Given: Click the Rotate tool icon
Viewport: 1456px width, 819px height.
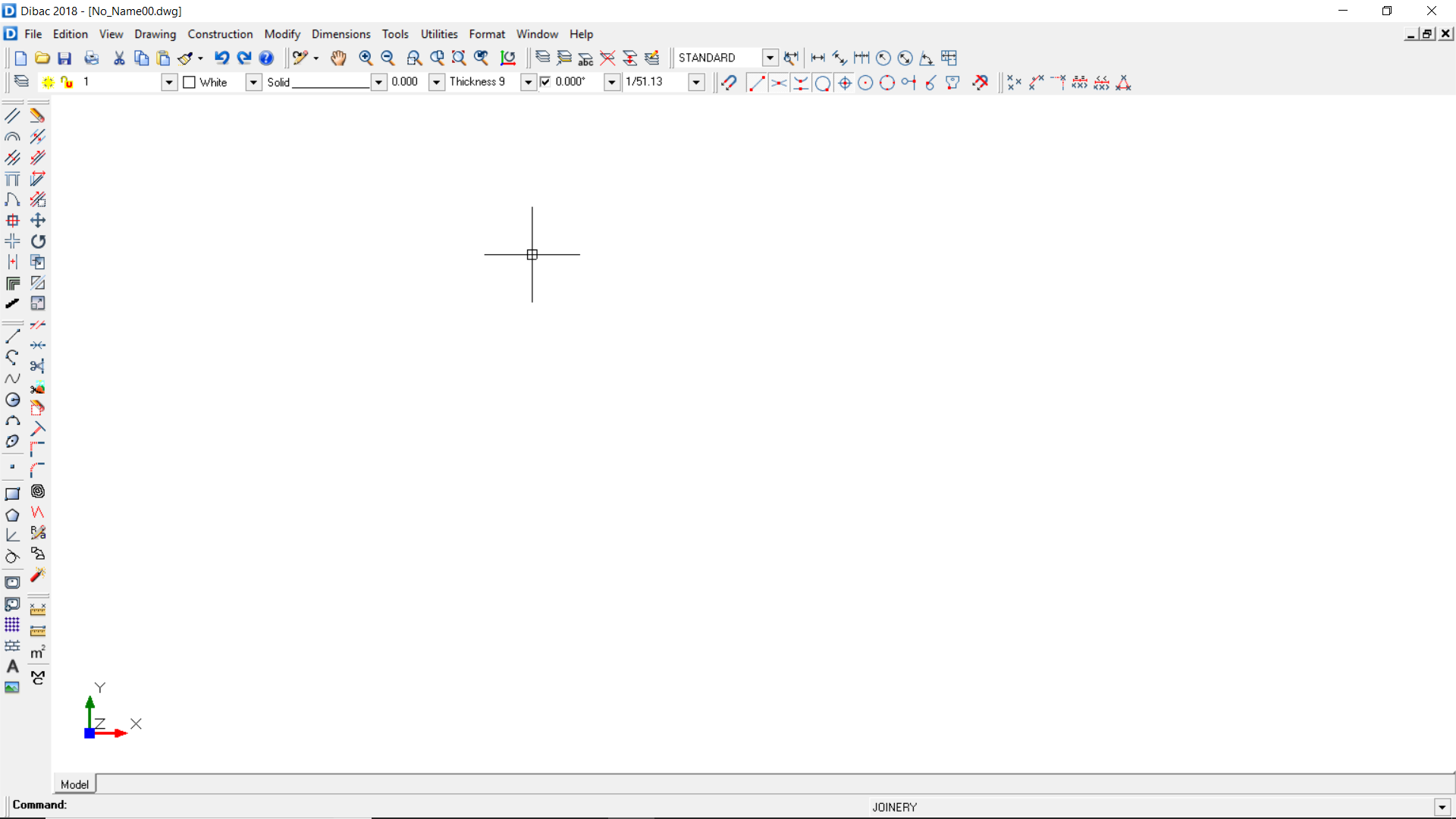Looking at the screenshot, I should tap(38, 241).
